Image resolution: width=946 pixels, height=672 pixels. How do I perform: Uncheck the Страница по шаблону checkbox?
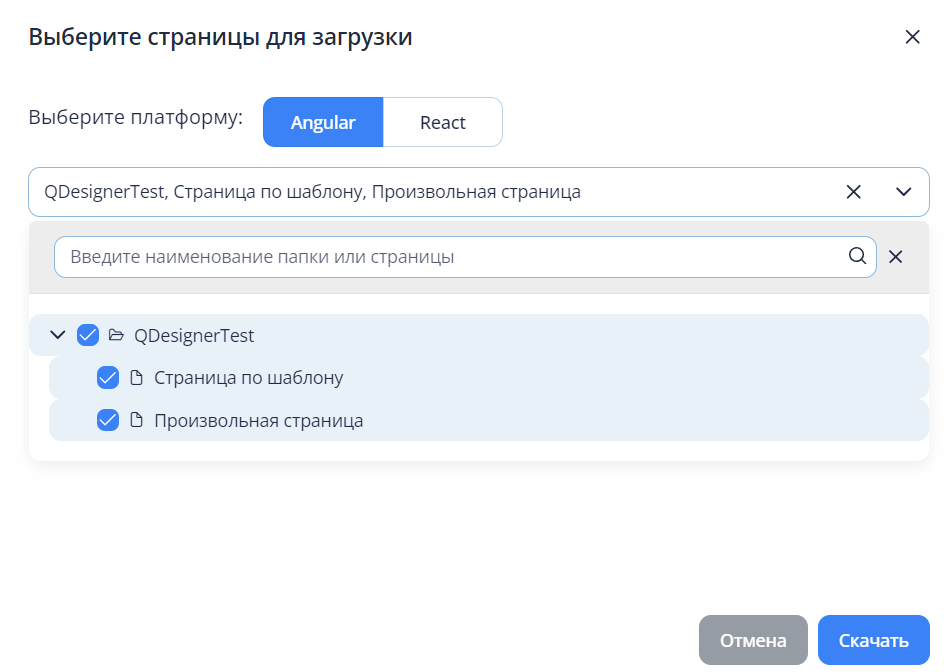[x=107, y=378]
